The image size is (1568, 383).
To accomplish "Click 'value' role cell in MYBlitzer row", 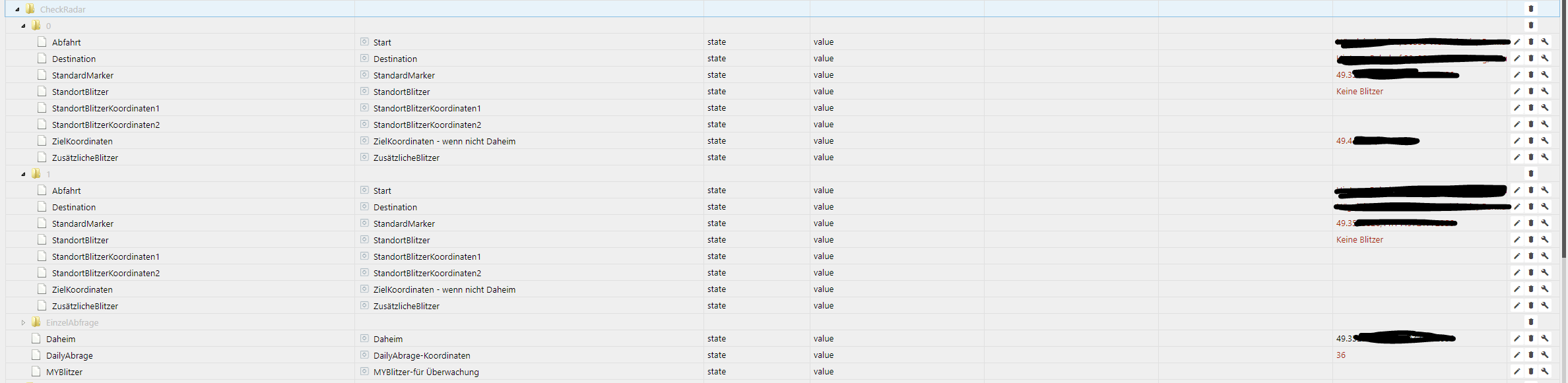I will point(824,371).
